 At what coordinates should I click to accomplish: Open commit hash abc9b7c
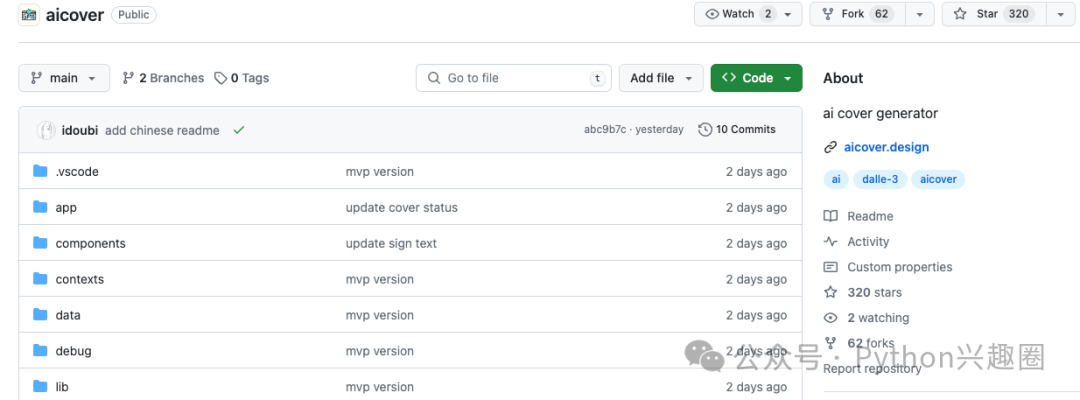[x=605, y=129]
